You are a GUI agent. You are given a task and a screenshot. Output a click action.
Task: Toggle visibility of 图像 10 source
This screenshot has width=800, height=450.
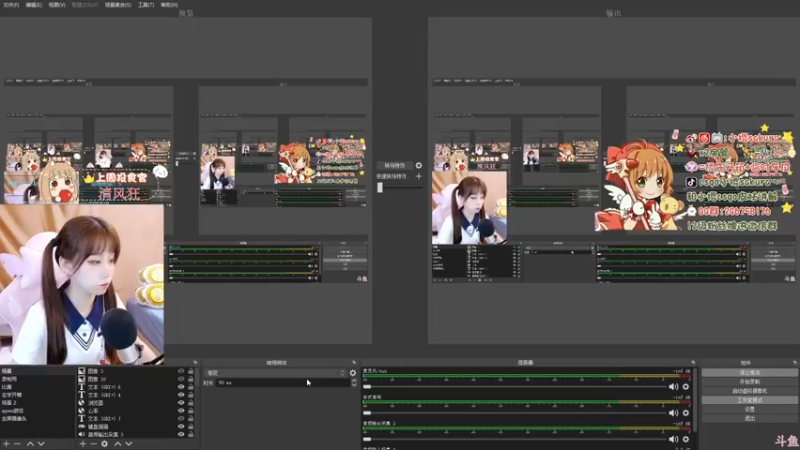click(x=181, y=379)
